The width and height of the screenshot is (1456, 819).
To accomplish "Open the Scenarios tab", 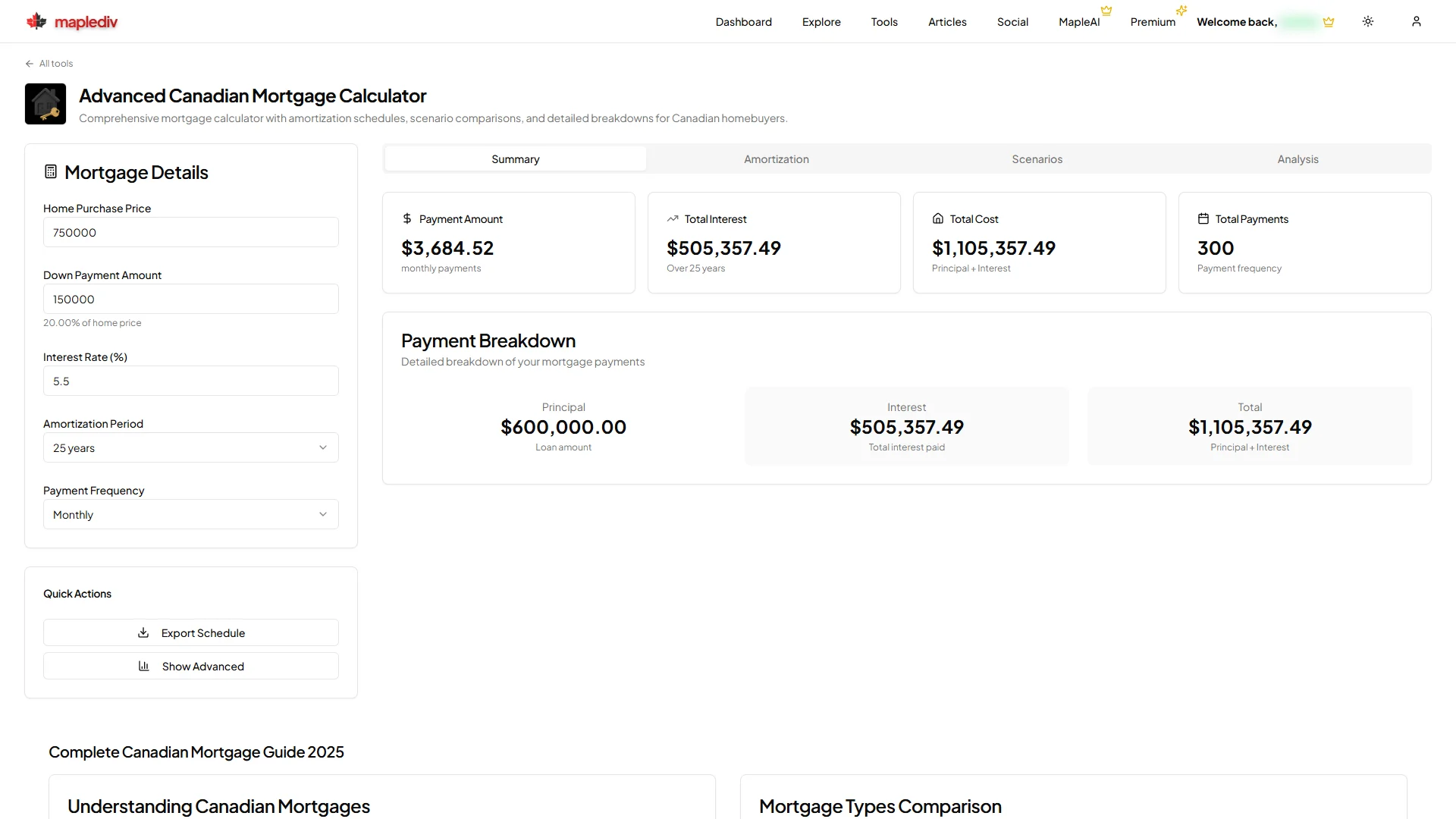I will pos(1037,158).
